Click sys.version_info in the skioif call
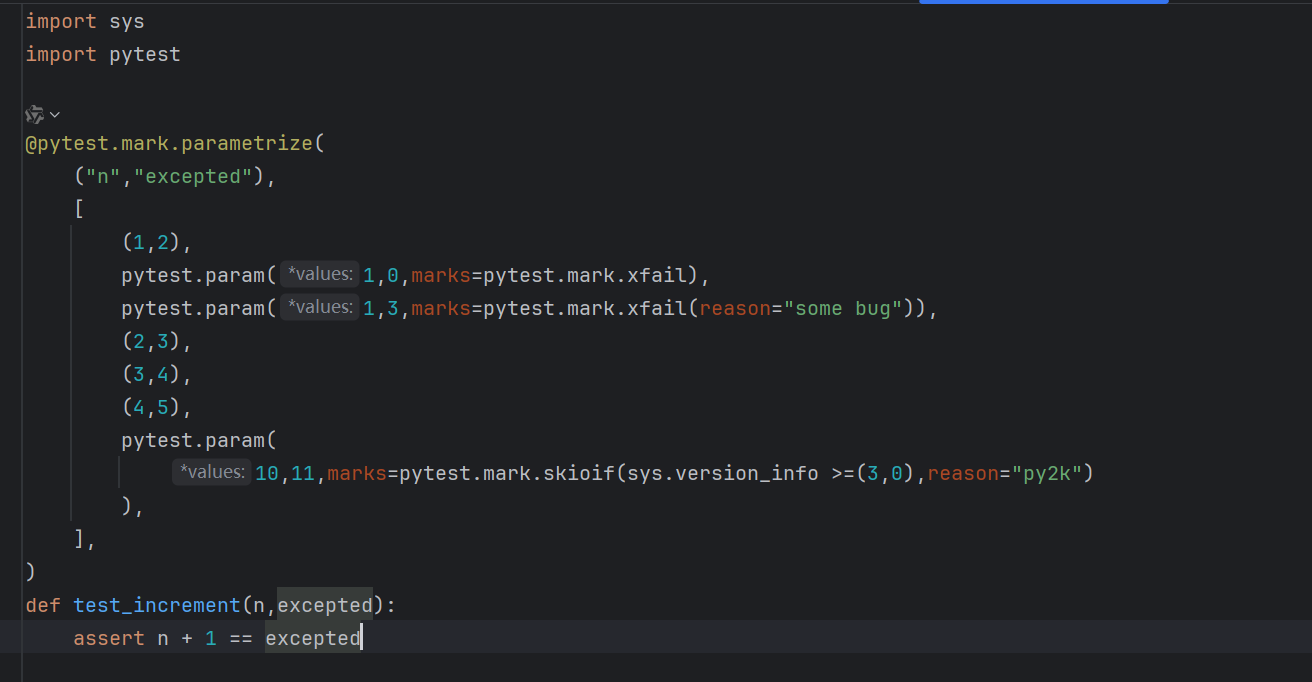Viewport: 1312px width, 682px height. [723, 473]
